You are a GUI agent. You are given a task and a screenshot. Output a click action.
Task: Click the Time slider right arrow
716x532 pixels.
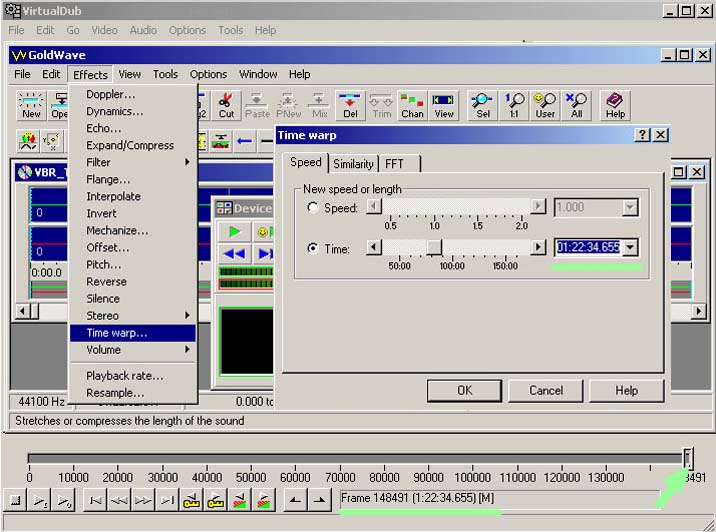coord(538,248)
